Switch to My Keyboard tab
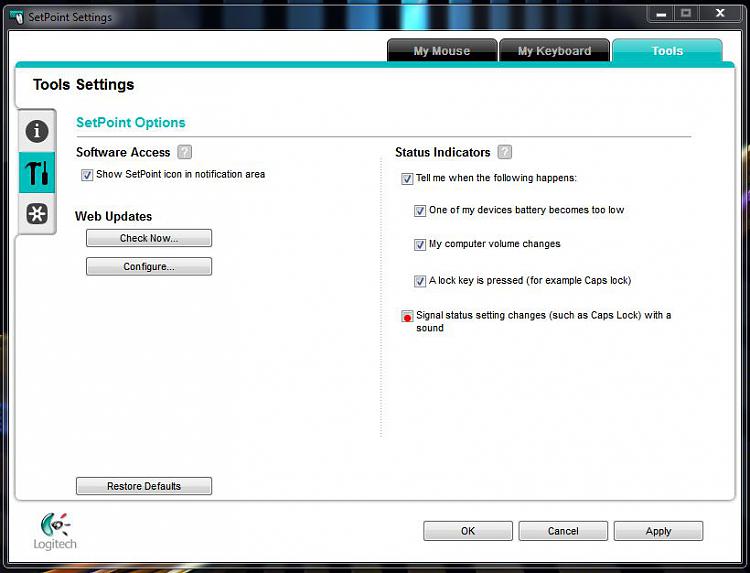The height and width of the screenshot is (573, 750). click(554, 51)
